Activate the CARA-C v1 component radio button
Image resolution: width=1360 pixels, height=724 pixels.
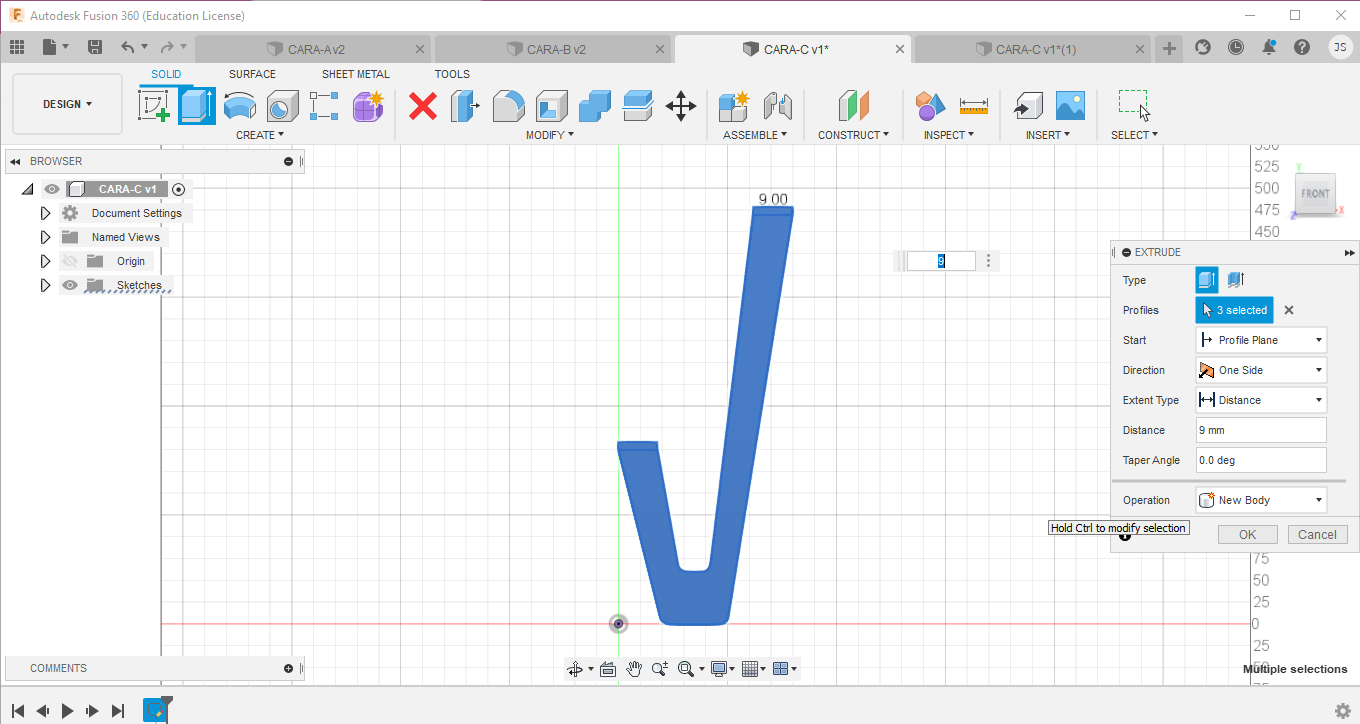pyautogui.click(x=179, y=189)
